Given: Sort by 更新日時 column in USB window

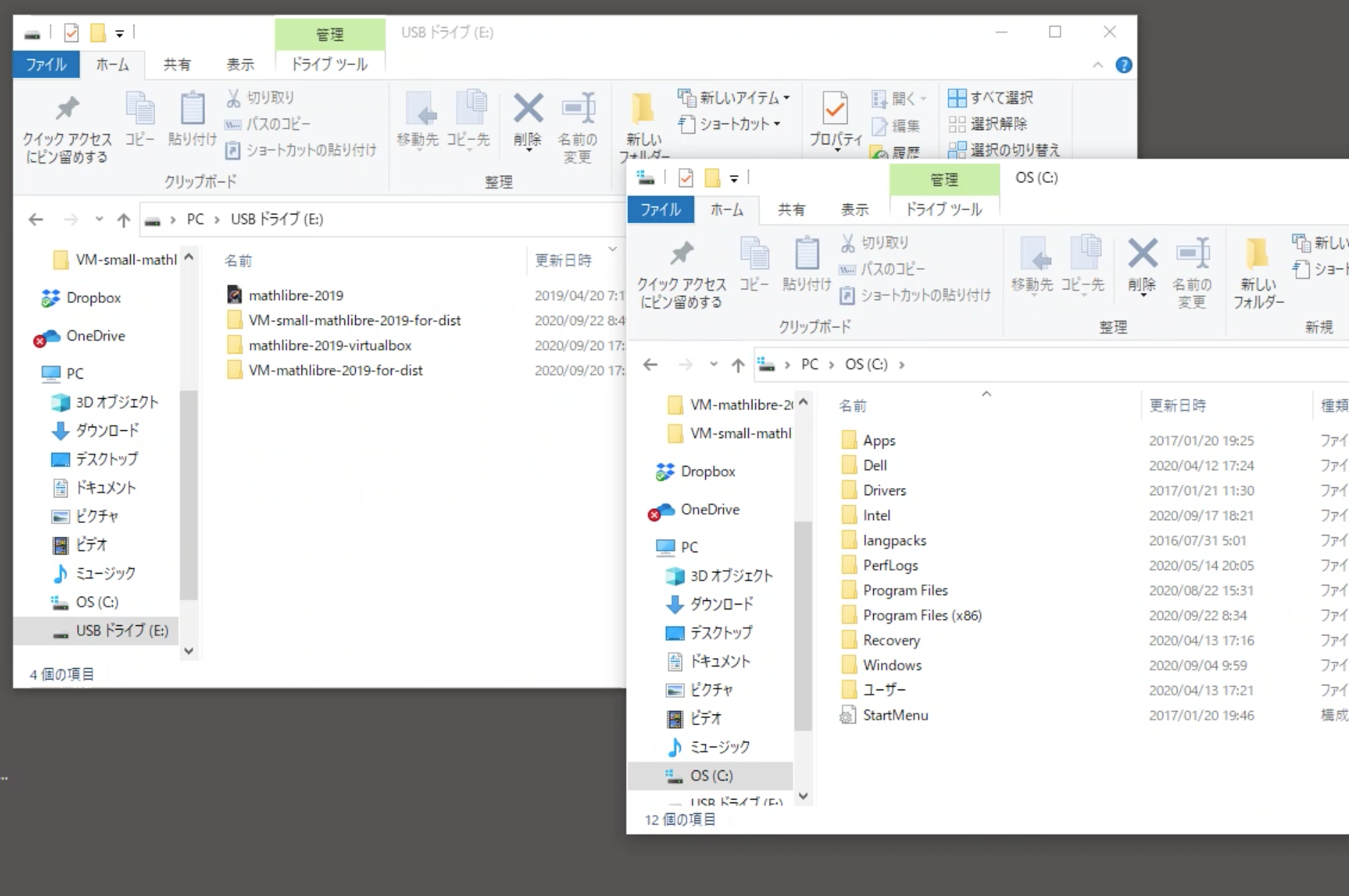Looking at the screenshot, I should click(564, 261).
